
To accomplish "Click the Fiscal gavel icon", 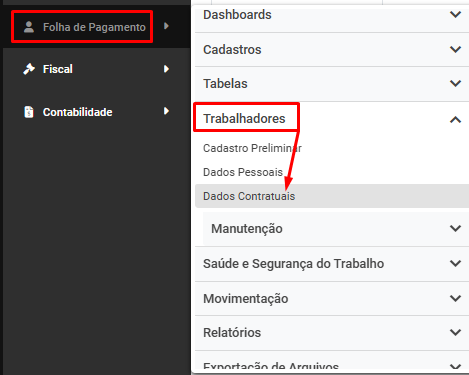I will click(x=29, y=69).
